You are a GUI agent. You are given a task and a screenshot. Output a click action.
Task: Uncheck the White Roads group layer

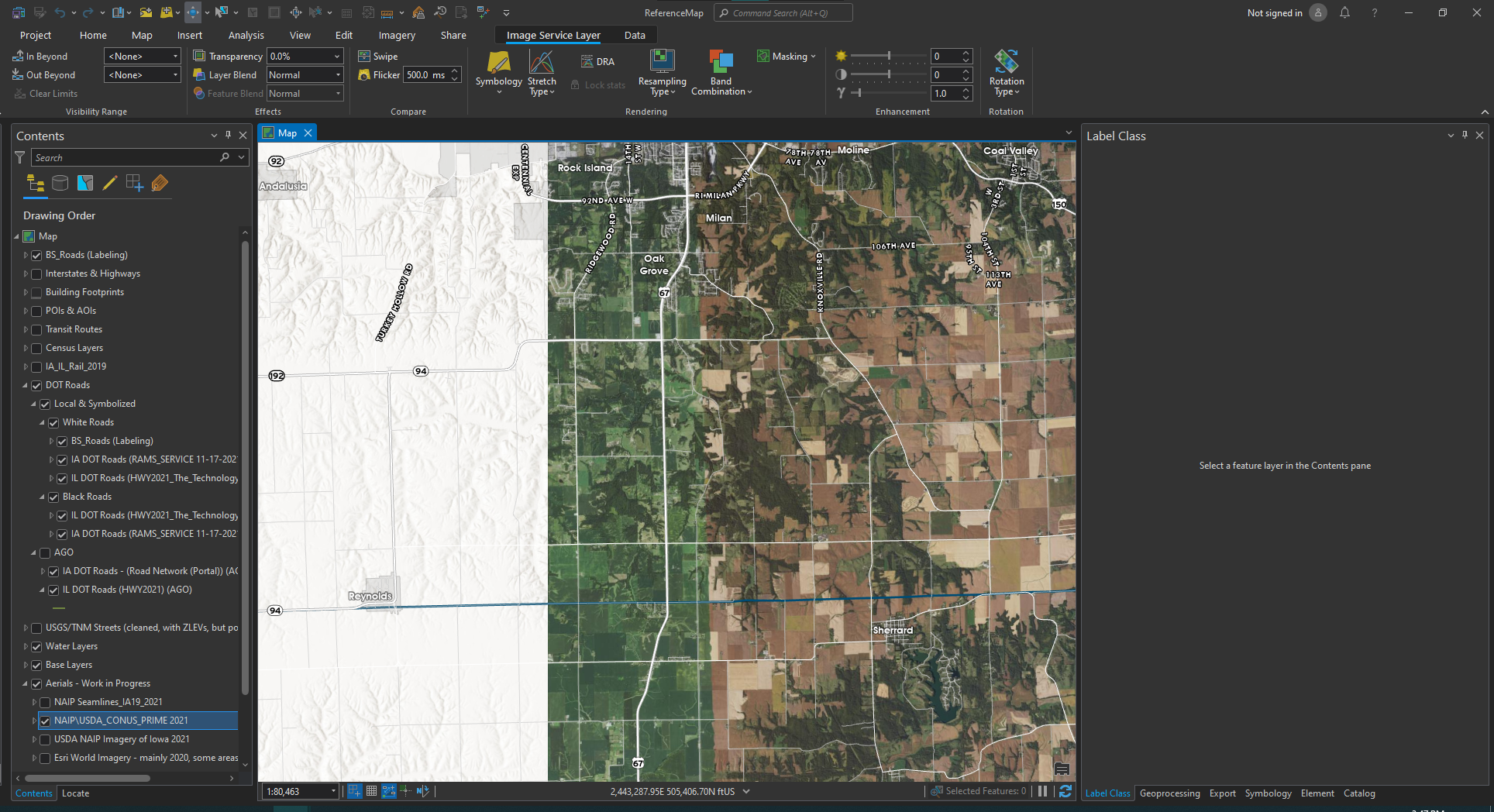click(x=53, y=422)
